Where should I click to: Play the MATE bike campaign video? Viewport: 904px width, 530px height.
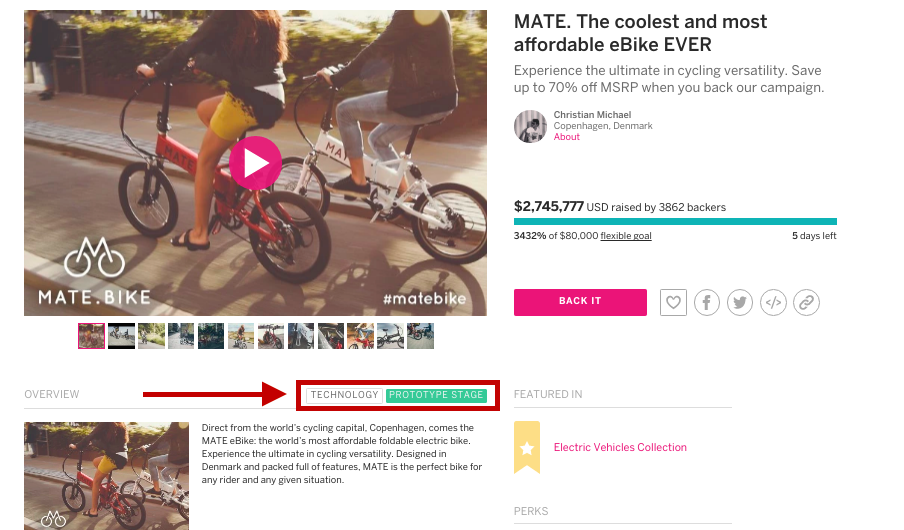256,162
